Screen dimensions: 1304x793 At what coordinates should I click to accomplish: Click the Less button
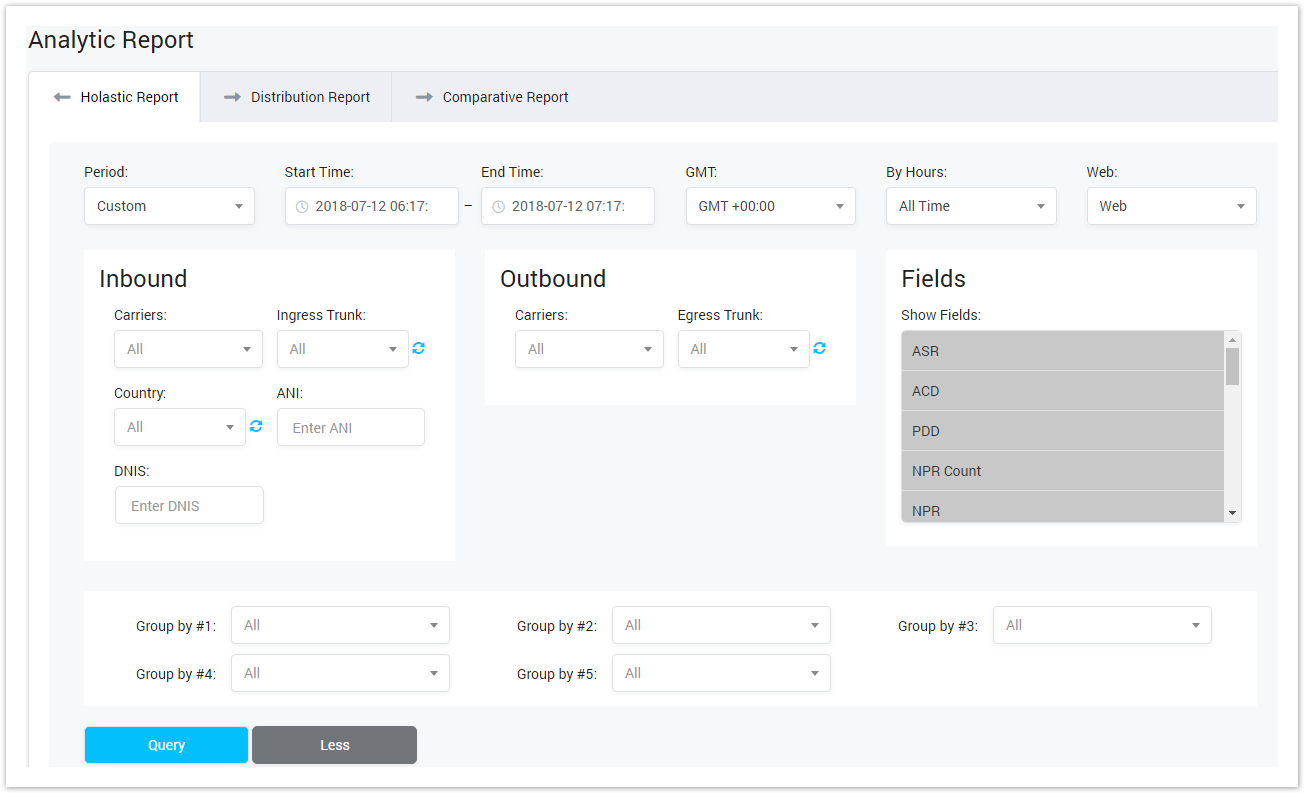point(334,745)
